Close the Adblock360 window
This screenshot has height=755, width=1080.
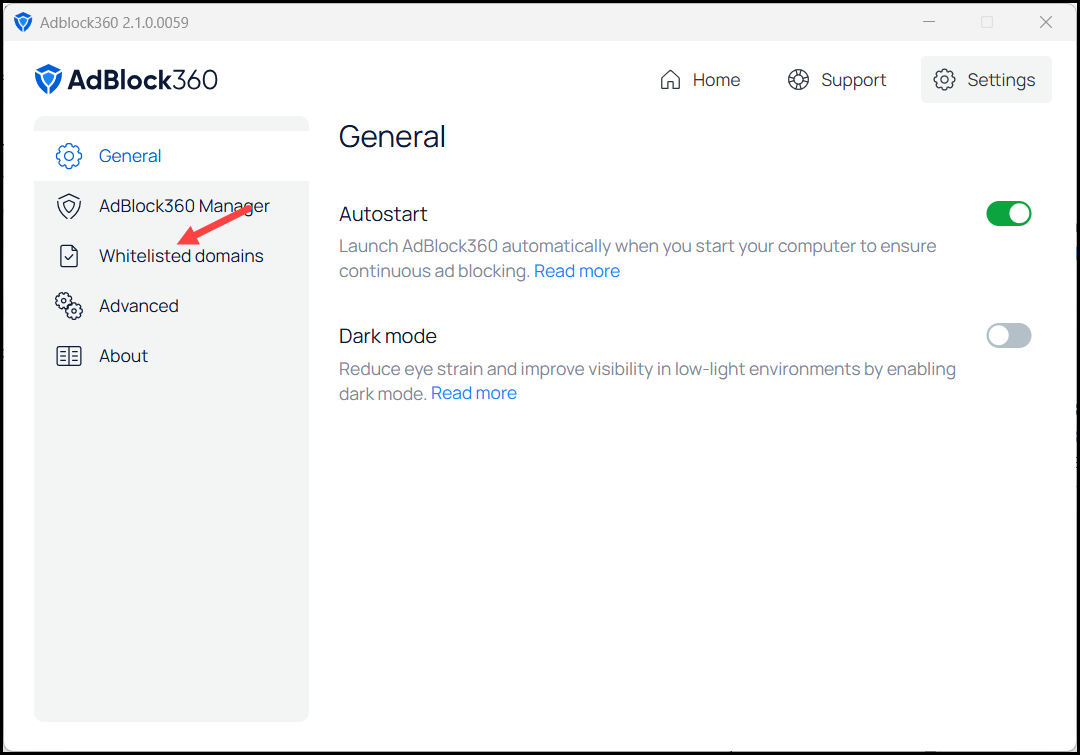tap(1046, 22)
